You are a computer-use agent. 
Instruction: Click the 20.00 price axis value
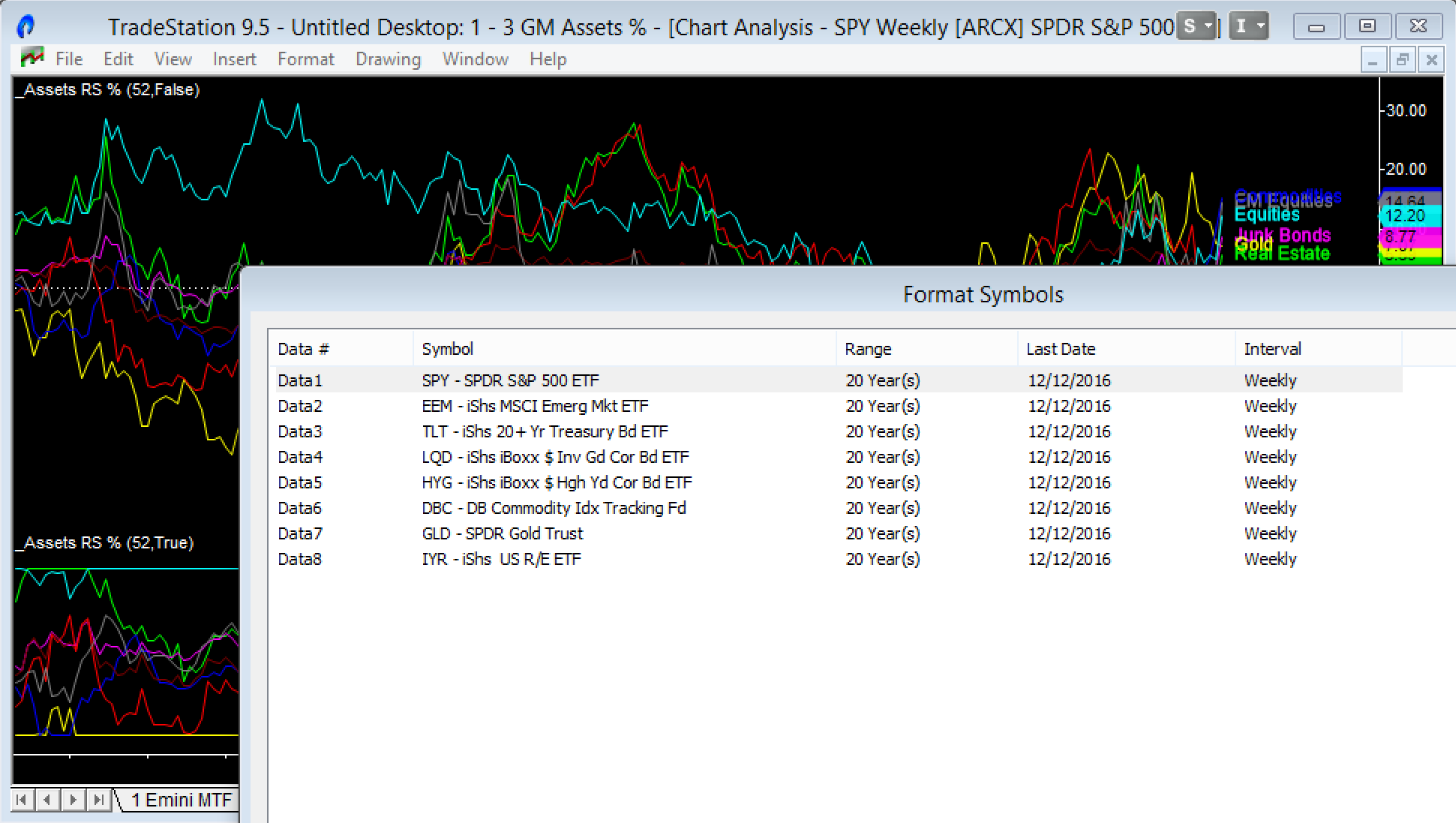(1406, 169)
